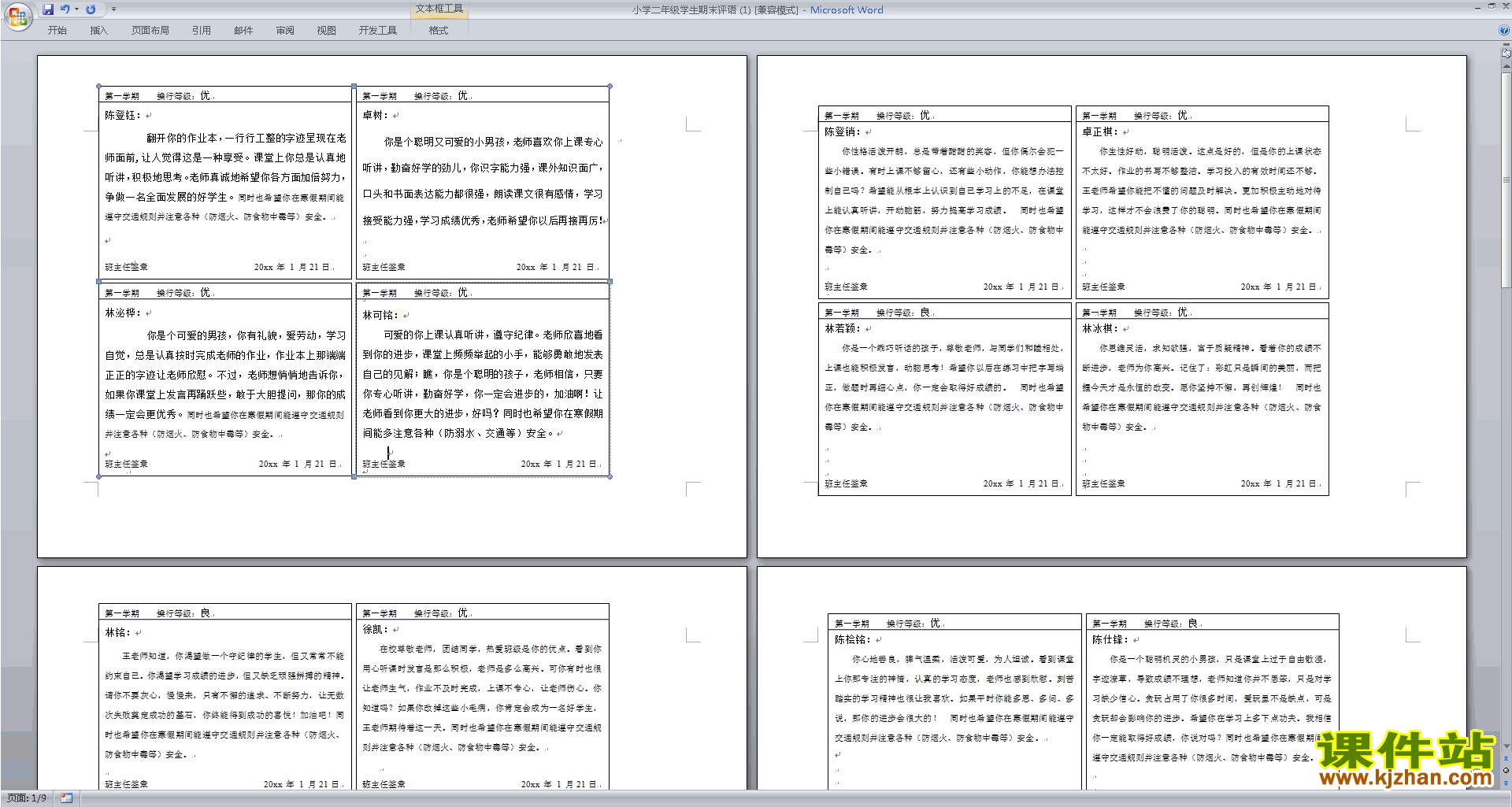
Task: Restore down the Word window
Action: coord(1492,6)
